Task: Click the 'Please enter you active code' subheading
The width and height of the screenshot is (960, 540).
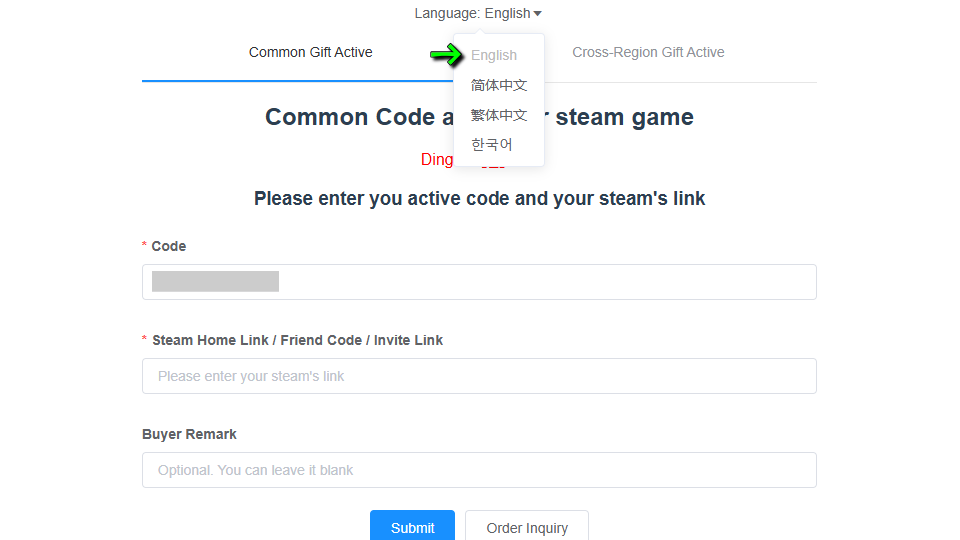Action: (x=479, y=198)
